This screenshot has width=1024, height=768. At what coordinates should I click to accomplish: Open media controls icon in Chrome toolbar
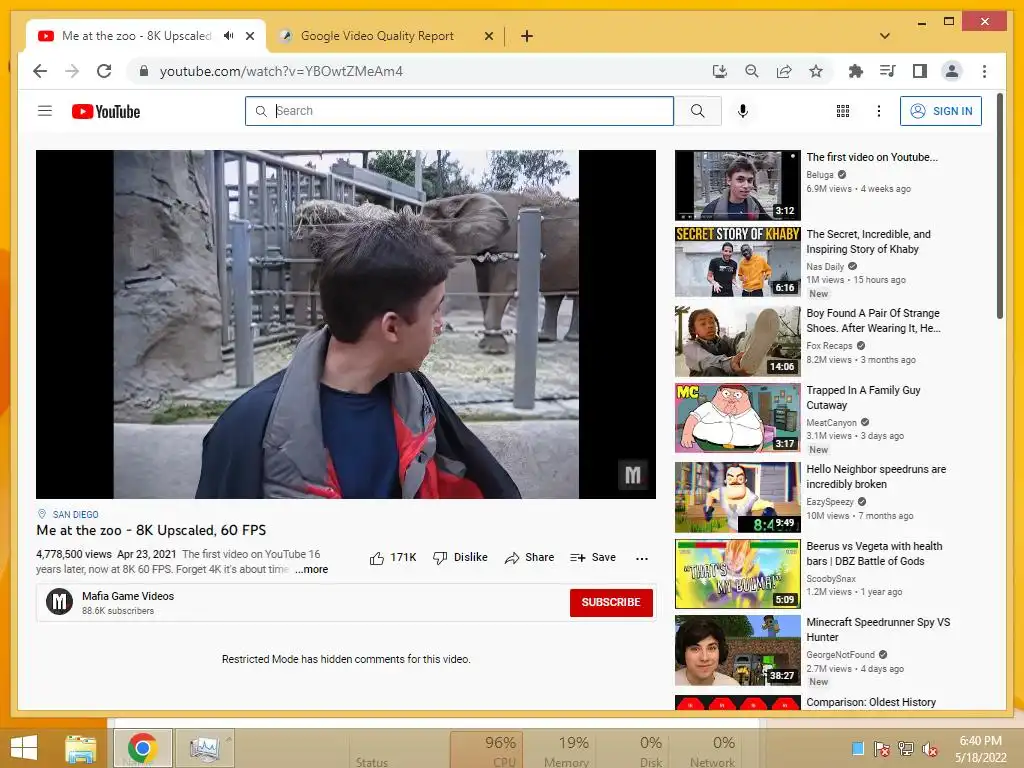(x=888, y=71)
